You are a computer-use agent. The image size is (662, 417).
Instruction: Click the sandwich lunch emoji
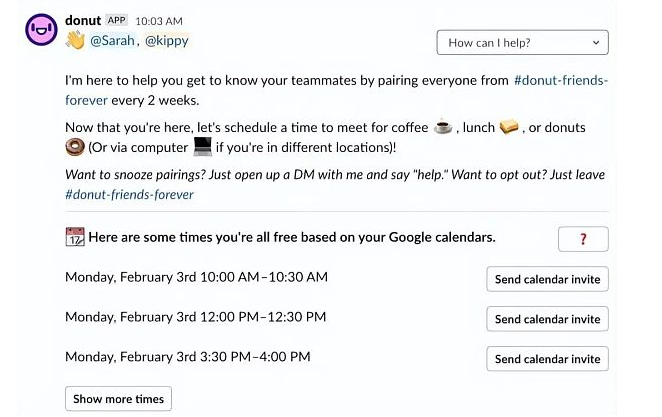tap(509, 127)
